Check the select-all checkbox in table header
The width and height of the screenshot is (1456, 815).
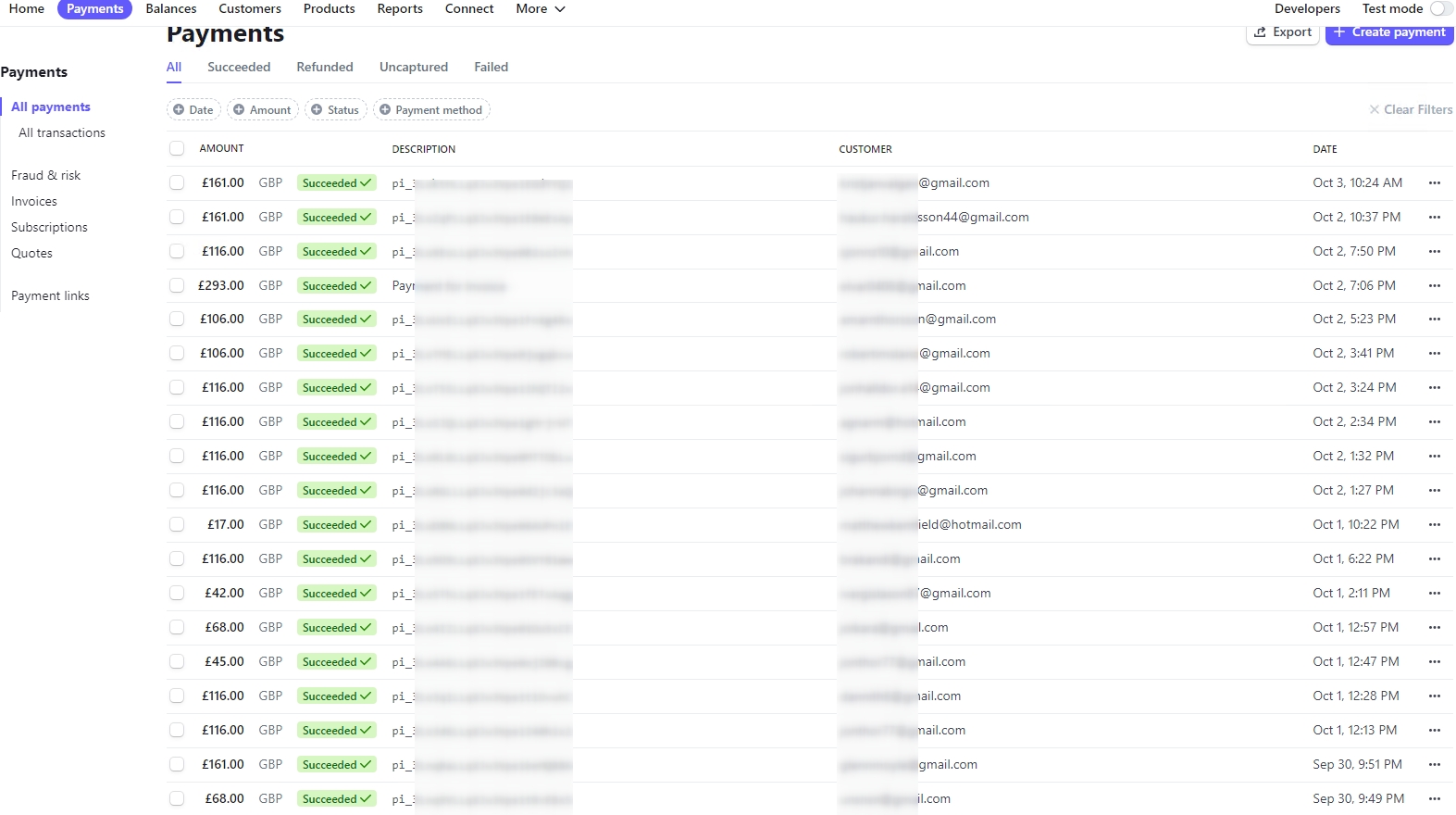tap(177, 149)
